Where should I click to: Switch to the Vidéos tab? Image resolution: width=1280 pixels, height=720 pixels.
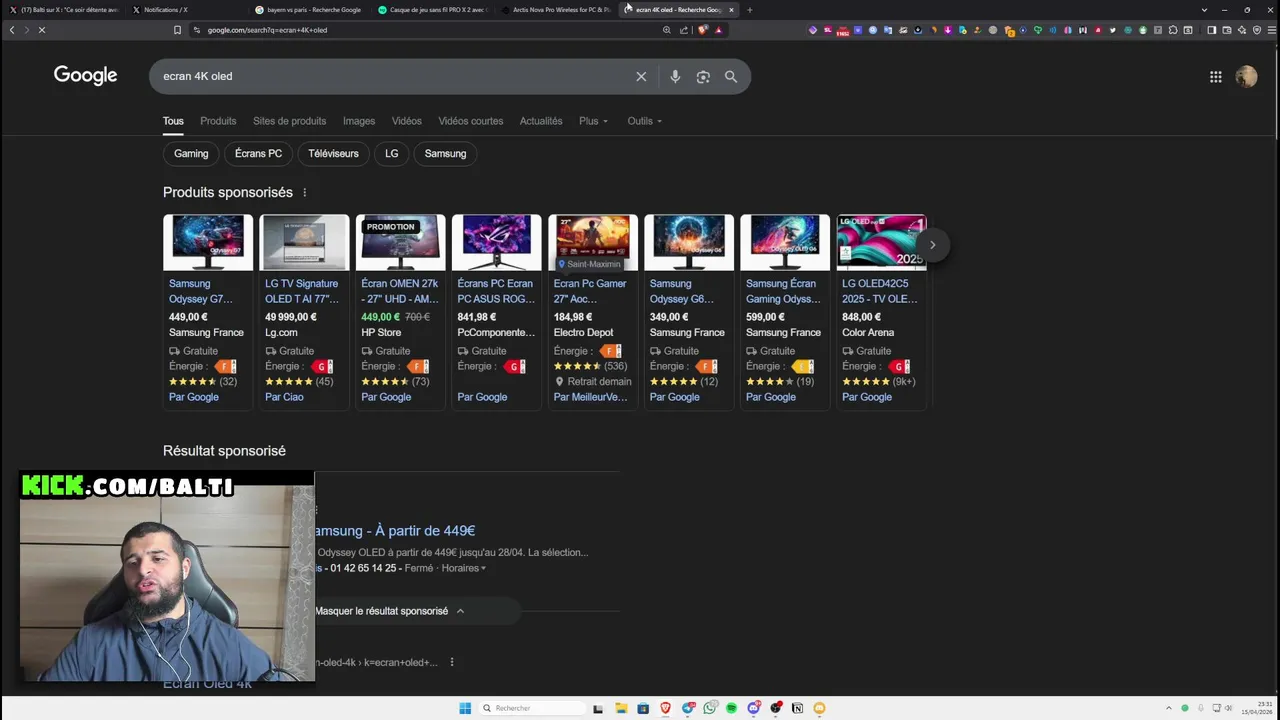pos(406,121)
